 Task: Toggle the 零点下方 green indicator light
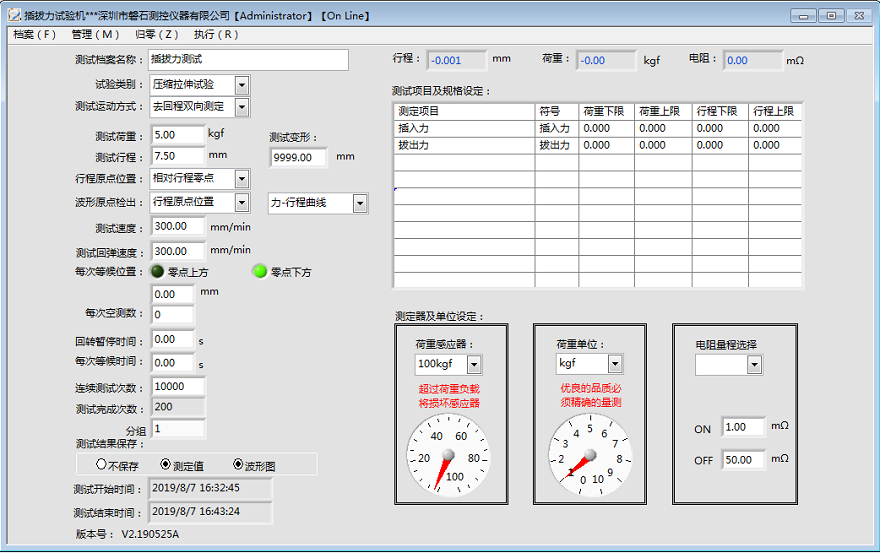point(260,271)
